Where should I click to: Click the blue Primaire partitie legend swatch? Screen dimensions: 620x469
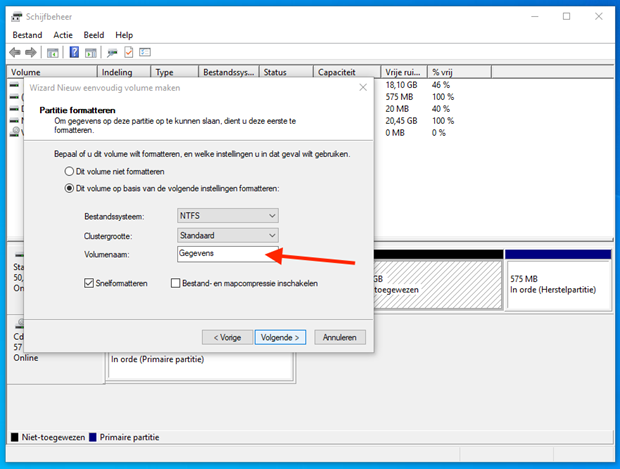[x=93, y=437]
